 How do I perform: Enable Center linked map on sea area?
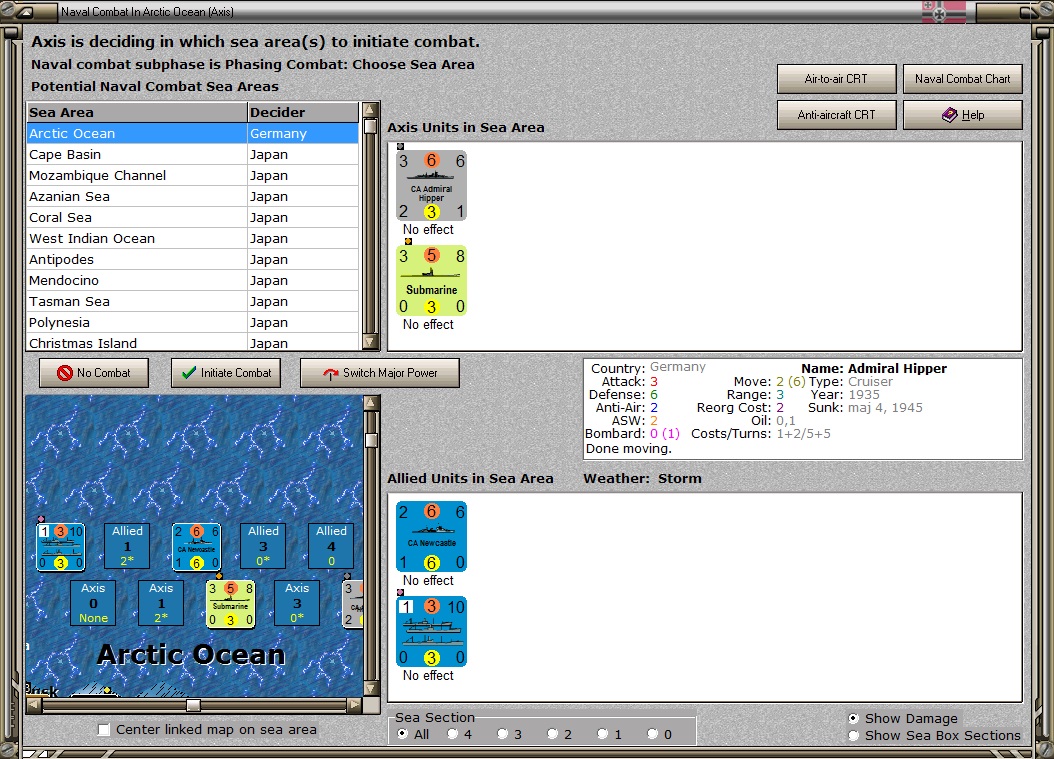(104, 729)
